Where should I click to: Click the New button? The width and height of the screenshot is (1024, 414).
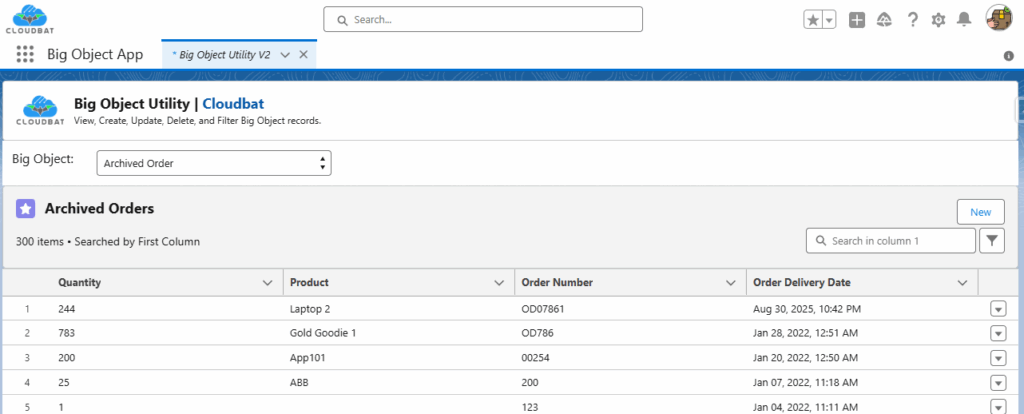point(980,212)
